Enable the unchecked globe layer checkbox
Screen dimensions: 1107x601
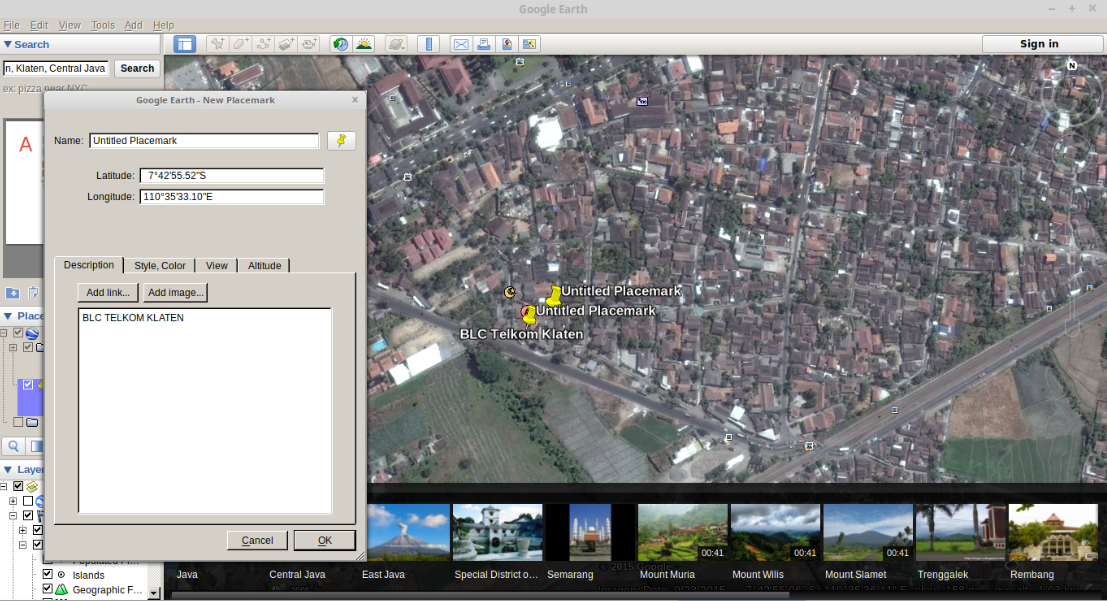pos(28,501)
